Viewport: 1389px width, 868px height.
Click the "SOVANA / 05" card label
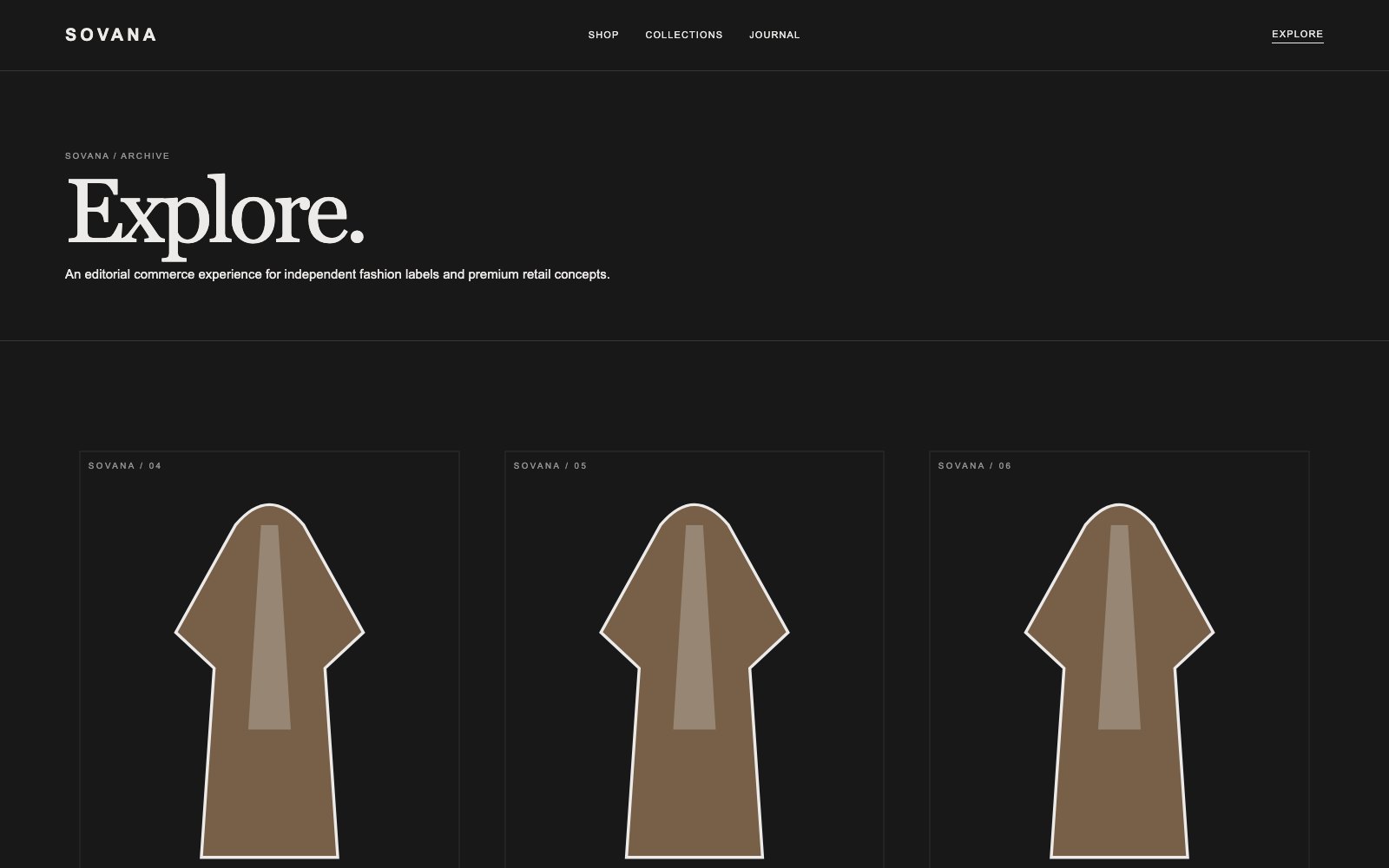coord(550,466)
